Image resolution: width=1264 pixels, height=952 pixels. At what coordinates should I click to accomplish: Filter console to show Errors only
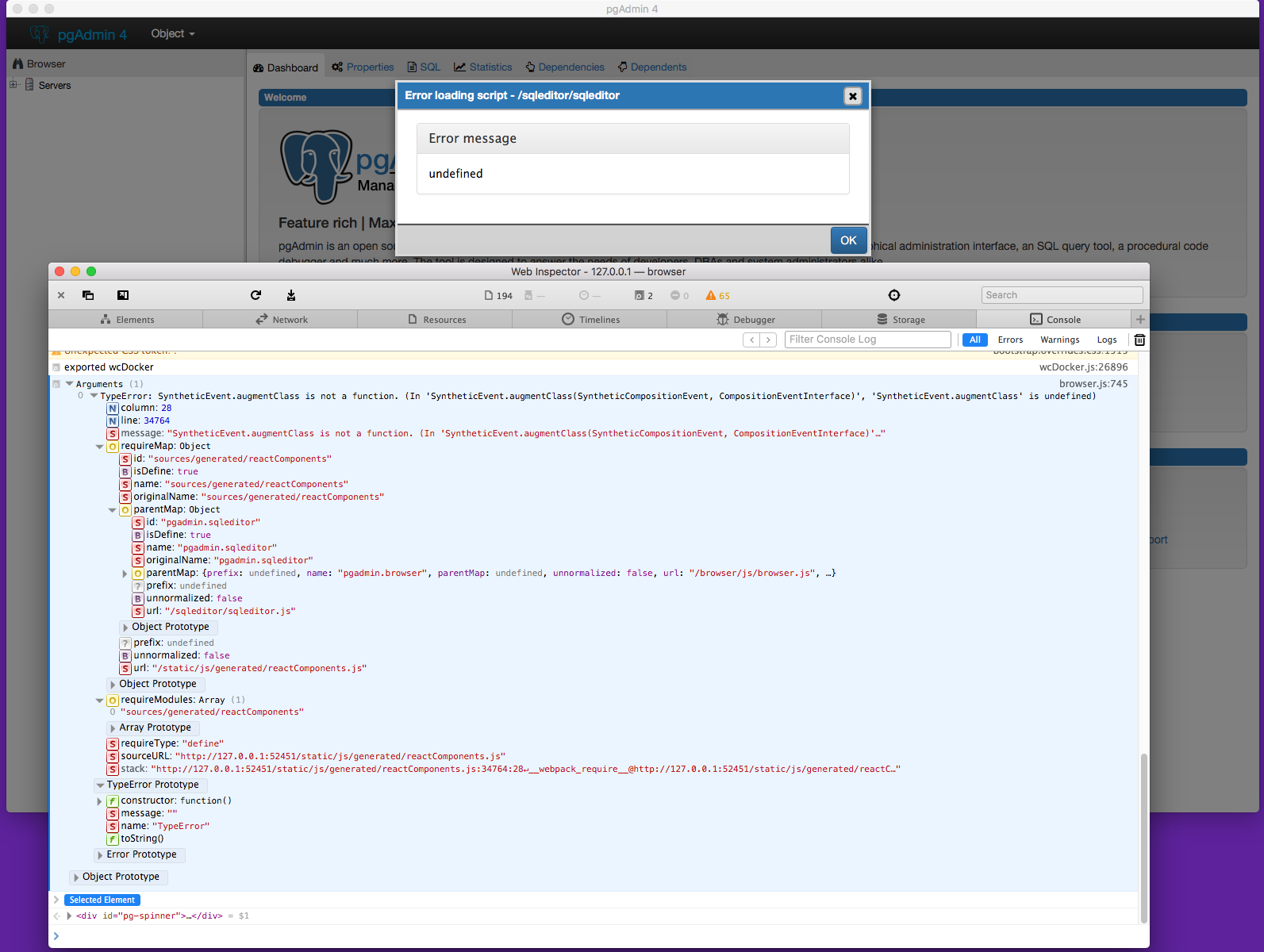[1010, 340]
